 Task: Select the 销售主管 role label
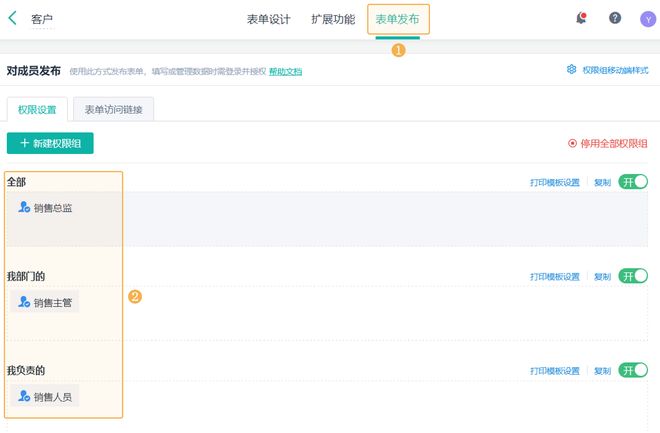point(53,303)
